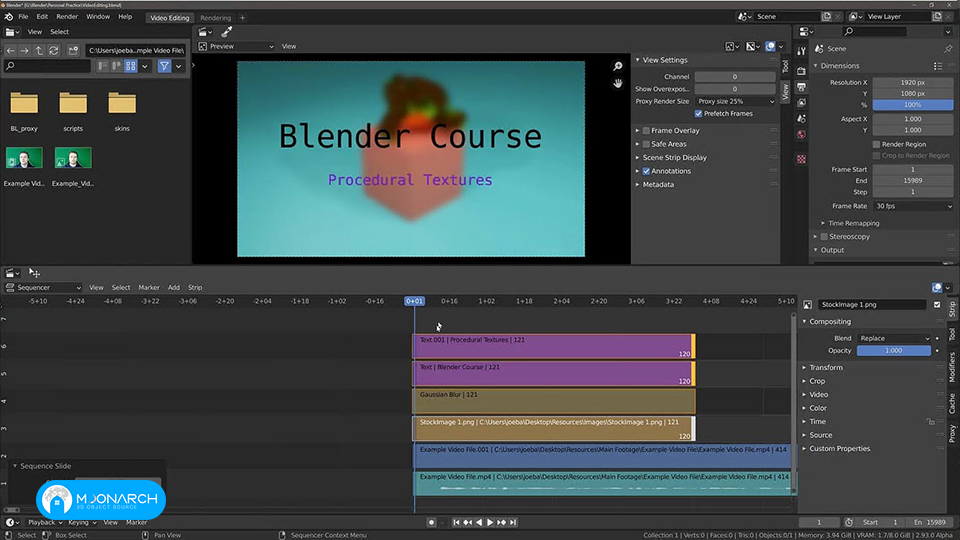This screenshot has width=960, height=540.
Task: Click the play button in timeline controls
Action: 490,522
